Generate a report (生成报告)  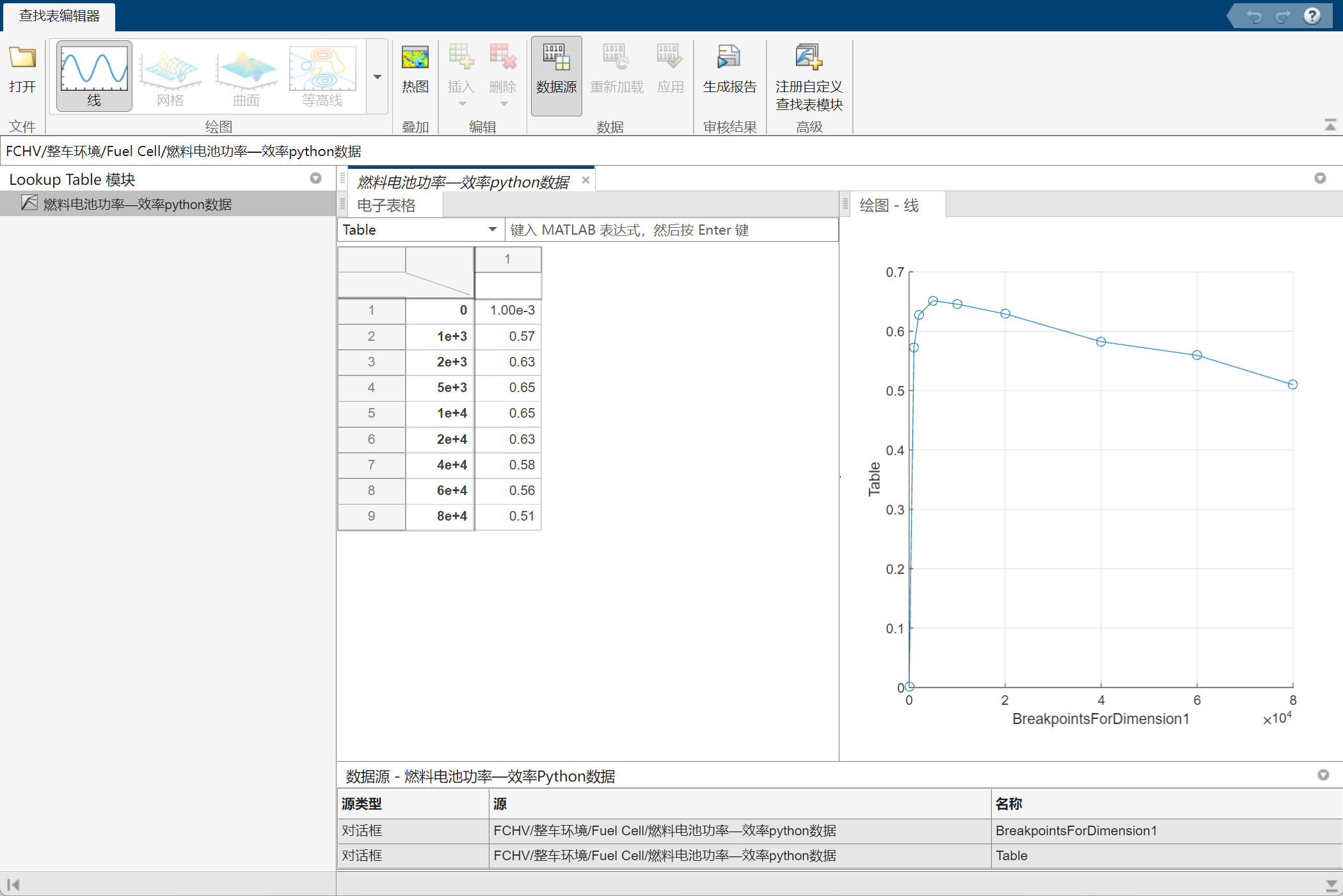click(729, 69)
